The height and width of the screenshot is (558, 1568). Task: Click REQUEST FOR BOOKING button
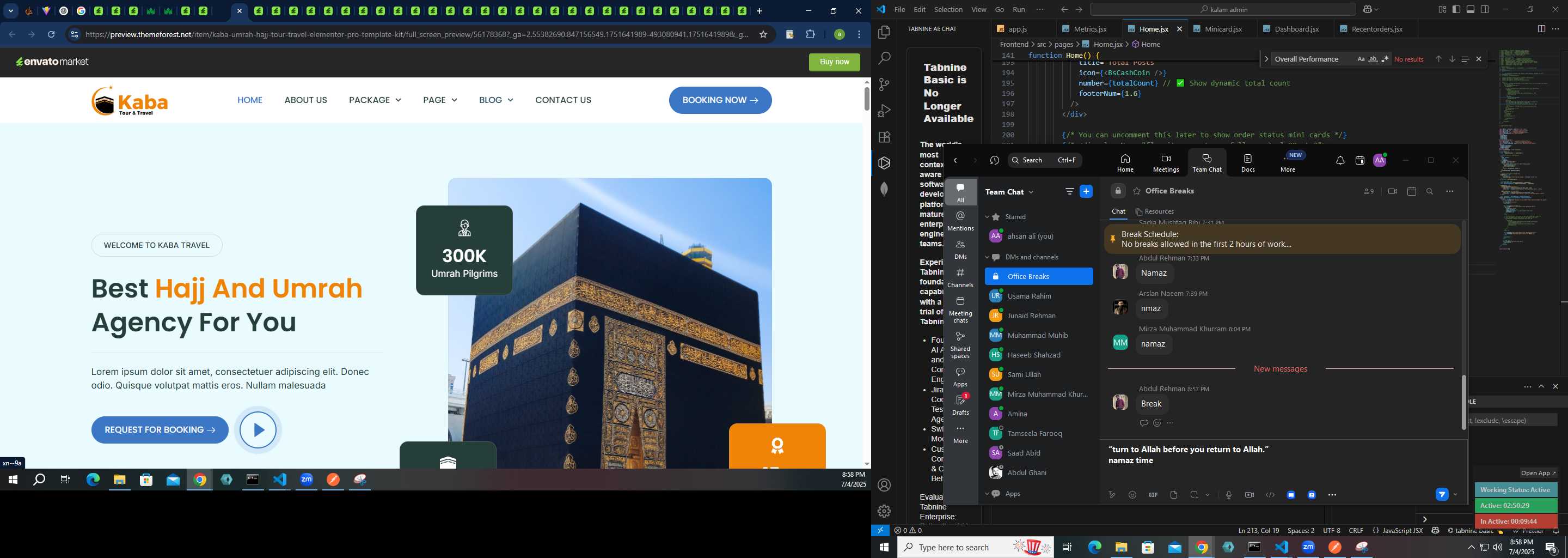(160, 430)
